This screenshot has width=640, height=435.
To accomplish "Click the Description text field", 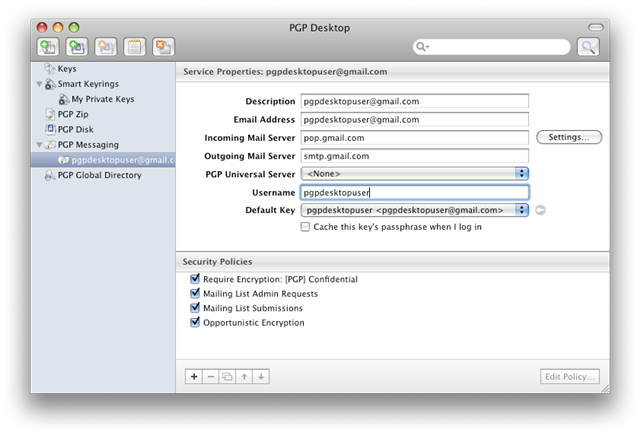I will [415, 101].
